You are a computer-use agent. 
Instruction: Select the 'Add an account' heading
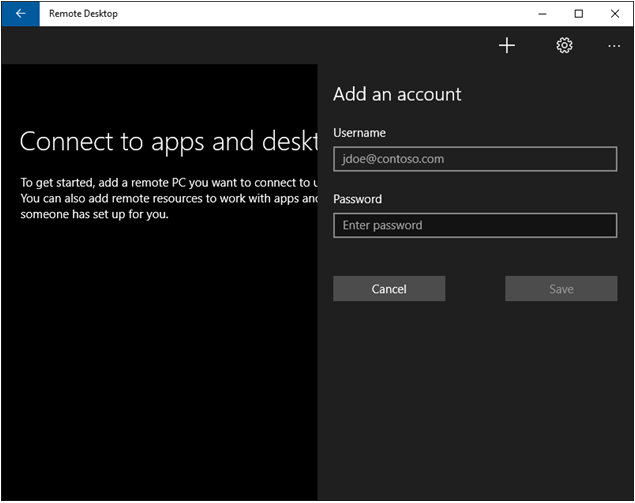(x=397, y=95)
